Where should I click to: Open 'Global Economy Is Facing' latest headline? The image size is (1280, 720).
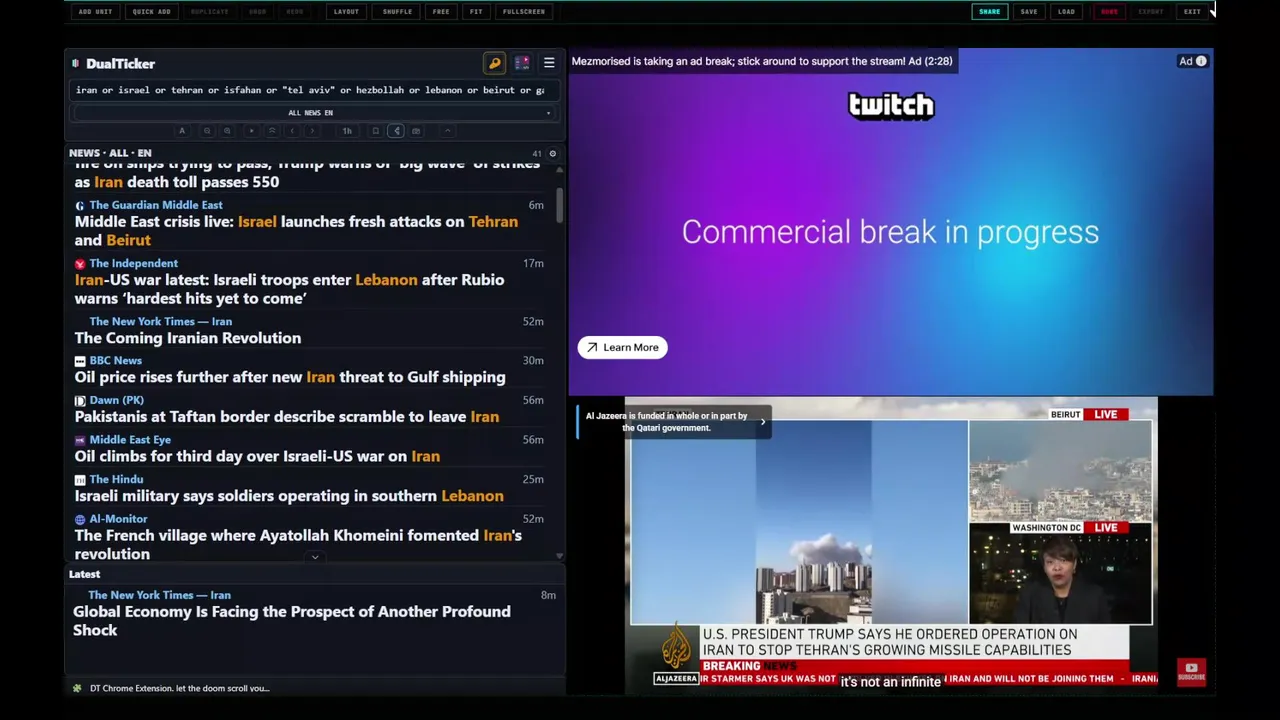click(x=292, y=621)
